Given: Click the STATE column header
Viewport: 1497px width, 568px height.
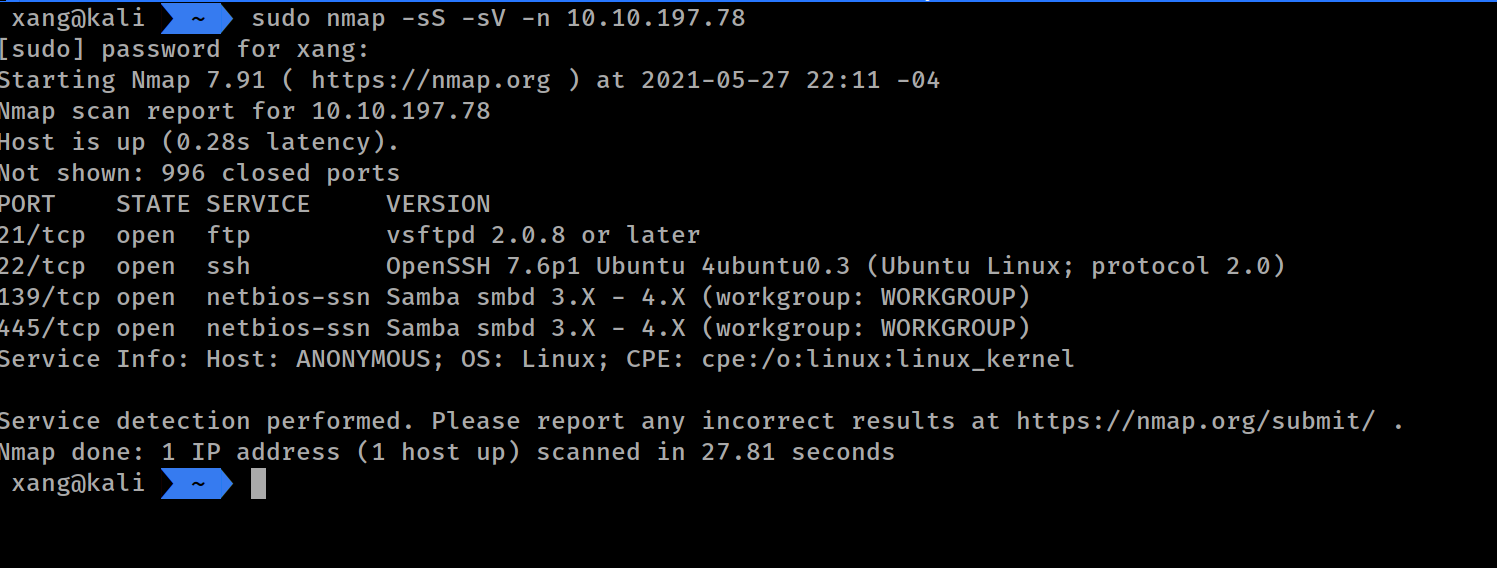Looking at the screenshot, I should tap(152, 204).
